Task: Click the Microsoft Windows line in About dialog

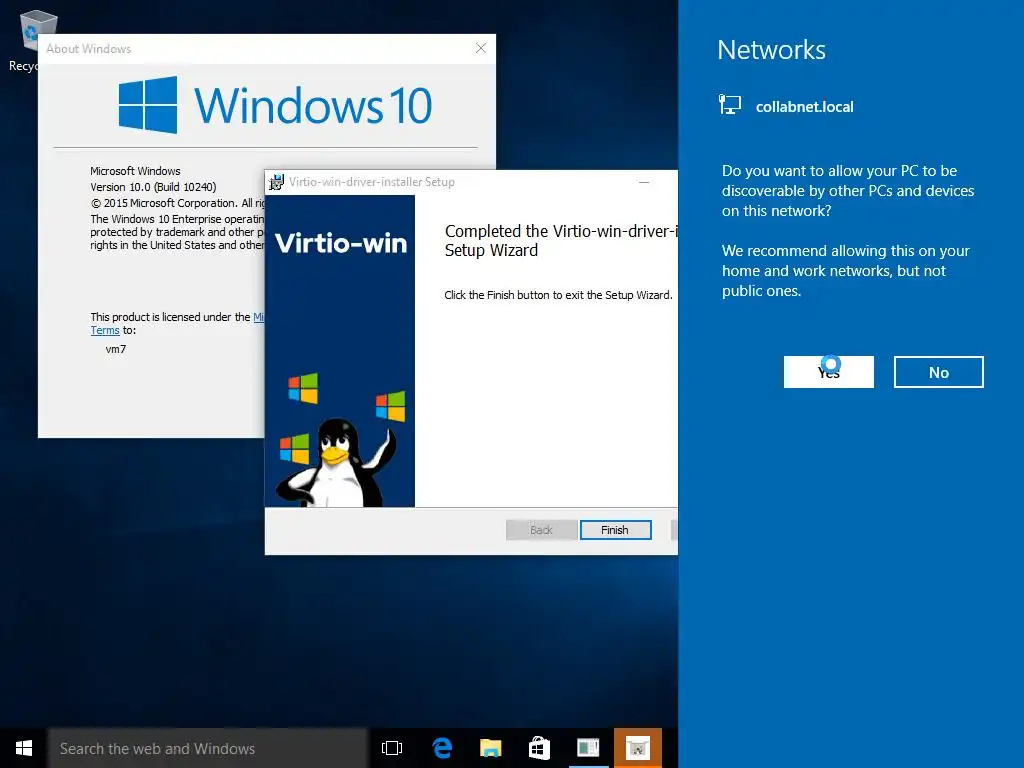Action: [x=135, y=171]
